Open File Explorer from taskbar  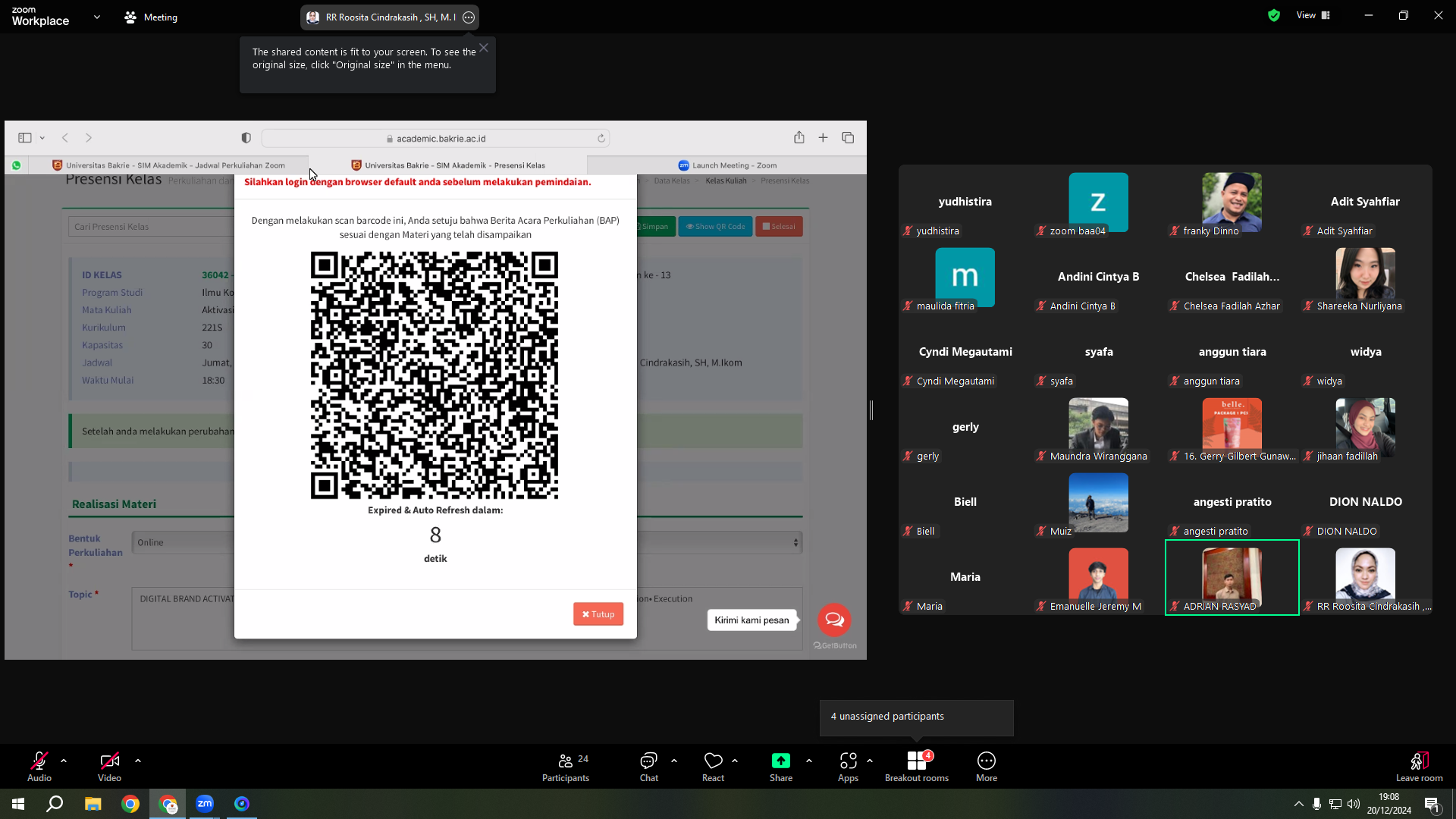point(93,804)
